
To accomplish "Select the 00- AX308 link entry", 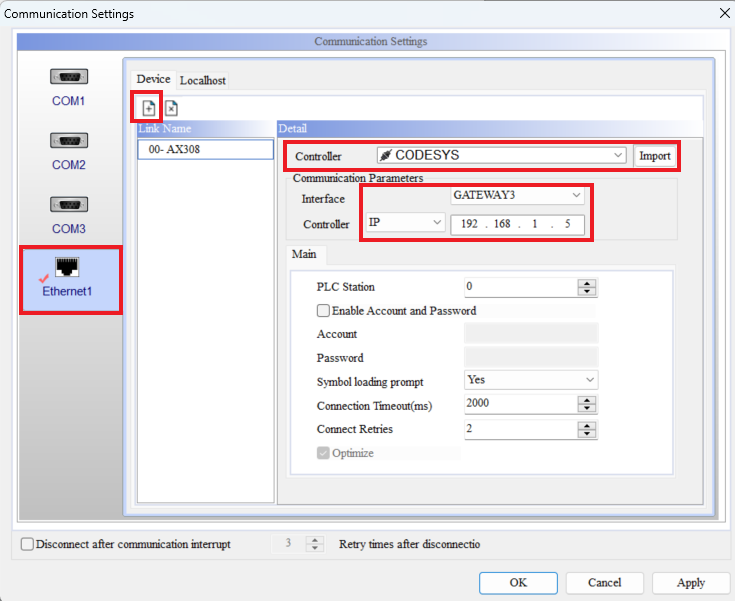I will point(205,149).
